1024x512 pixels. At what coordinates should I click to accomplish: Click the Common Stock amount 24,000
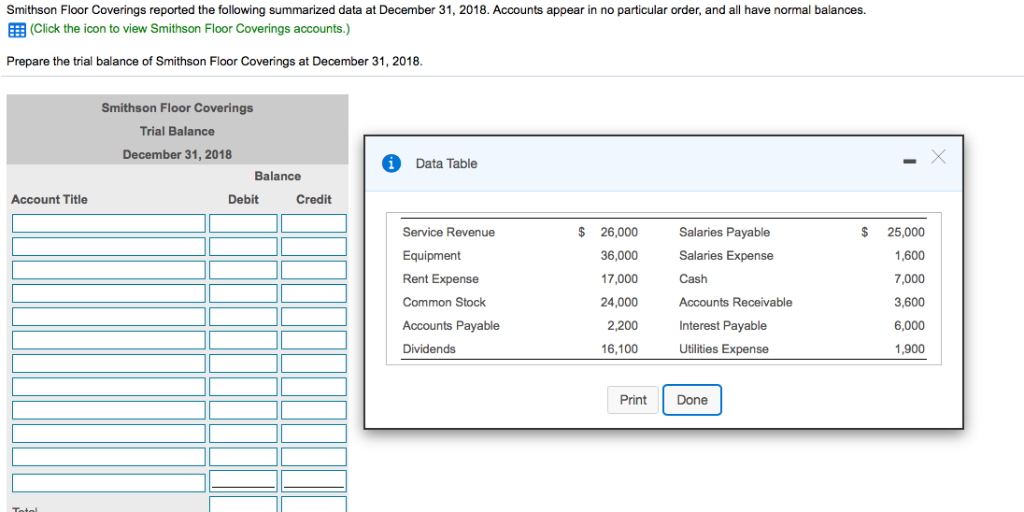click(619, 302)
